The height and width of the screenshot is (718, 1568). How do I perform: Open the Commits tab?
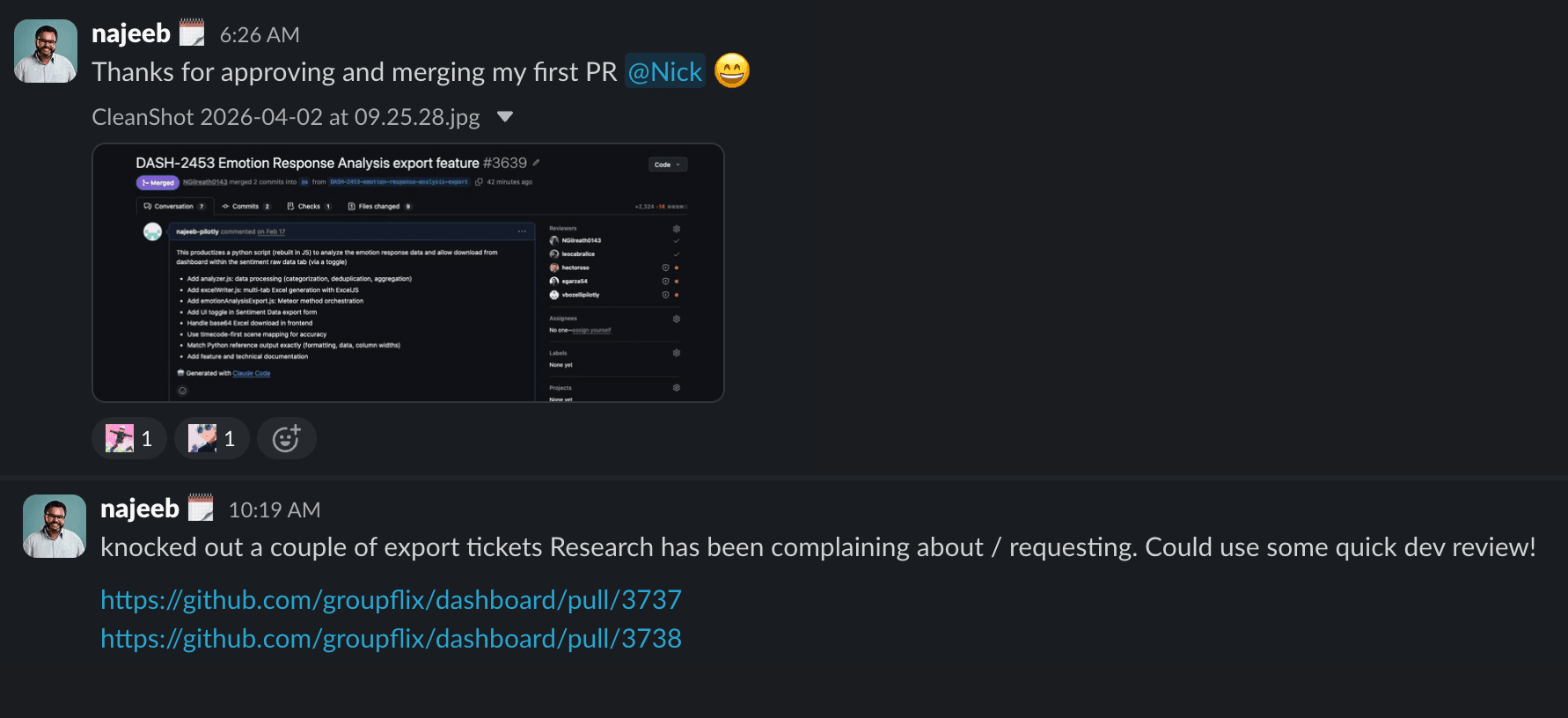tap(245, 206)
